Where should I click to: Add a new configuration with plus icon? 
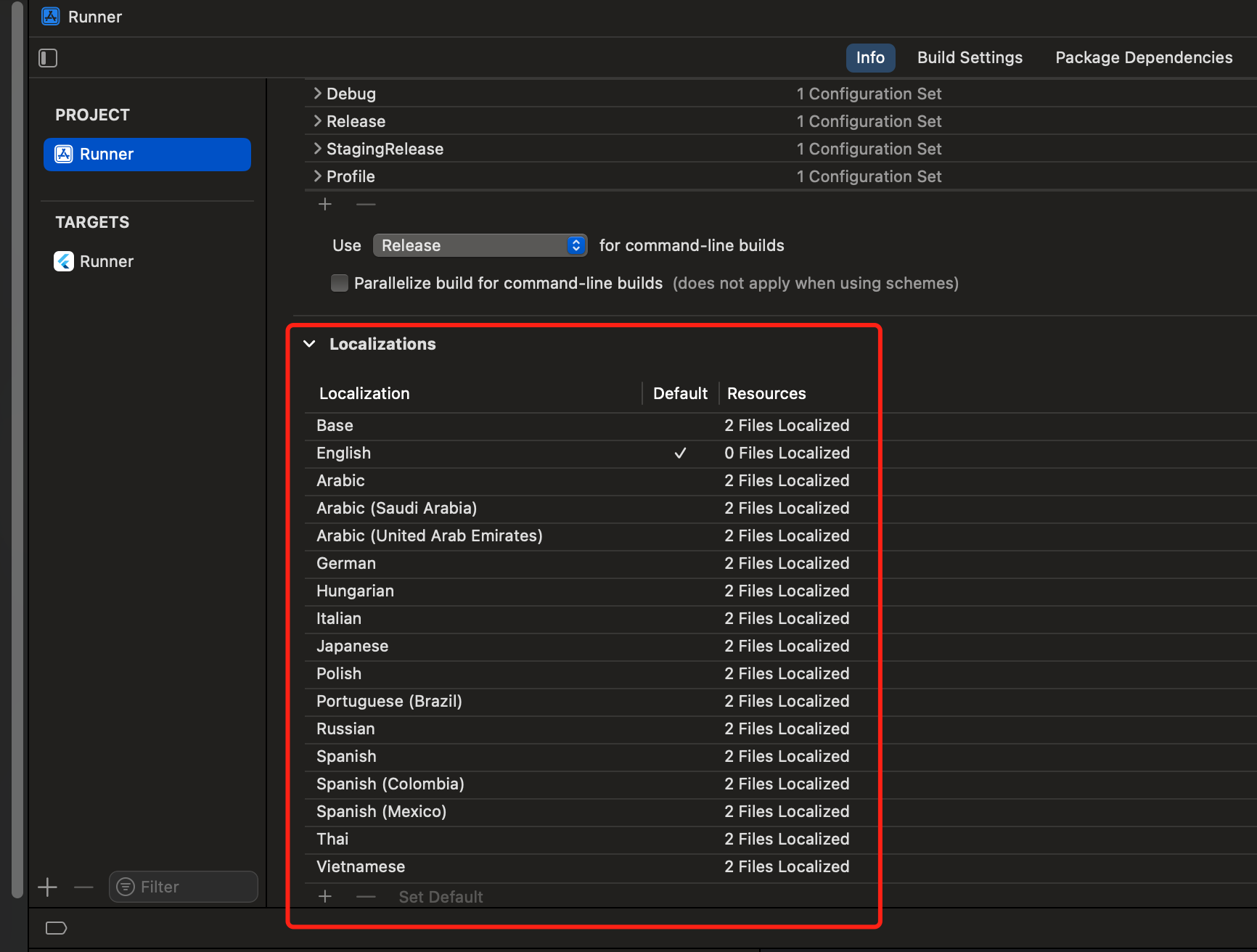pyautogui.click(x=325, y=205)
